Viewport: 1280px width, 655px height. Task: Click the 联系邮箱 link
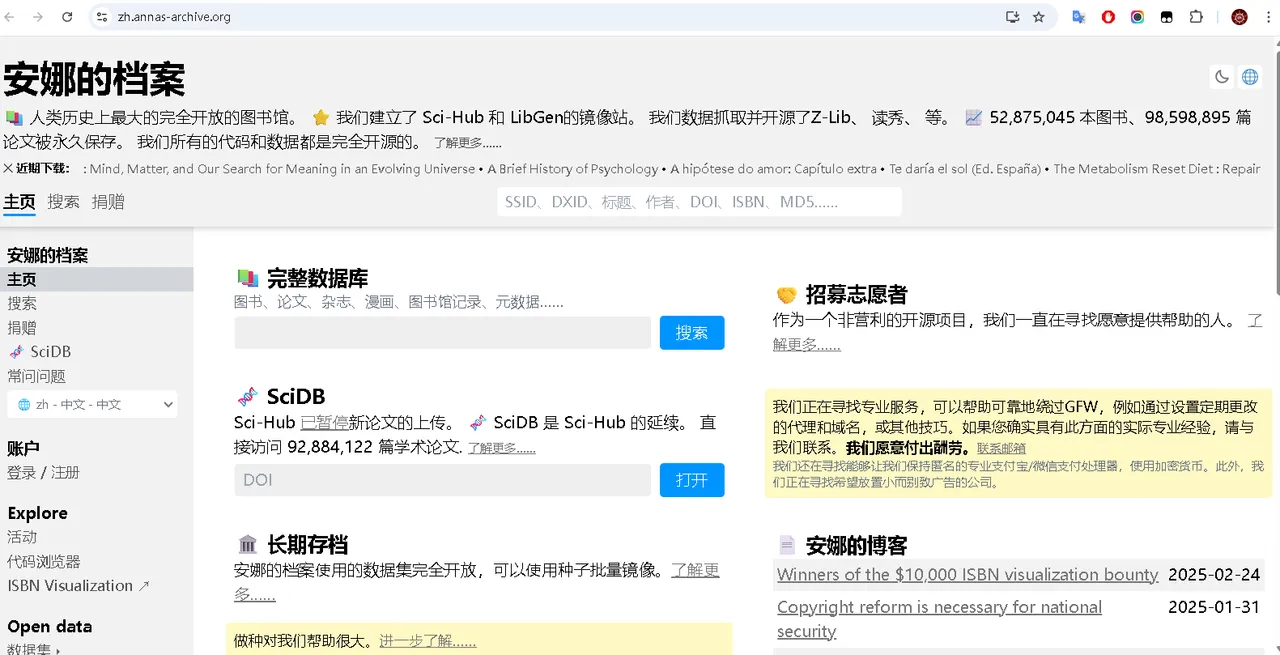pos(1001,448)
